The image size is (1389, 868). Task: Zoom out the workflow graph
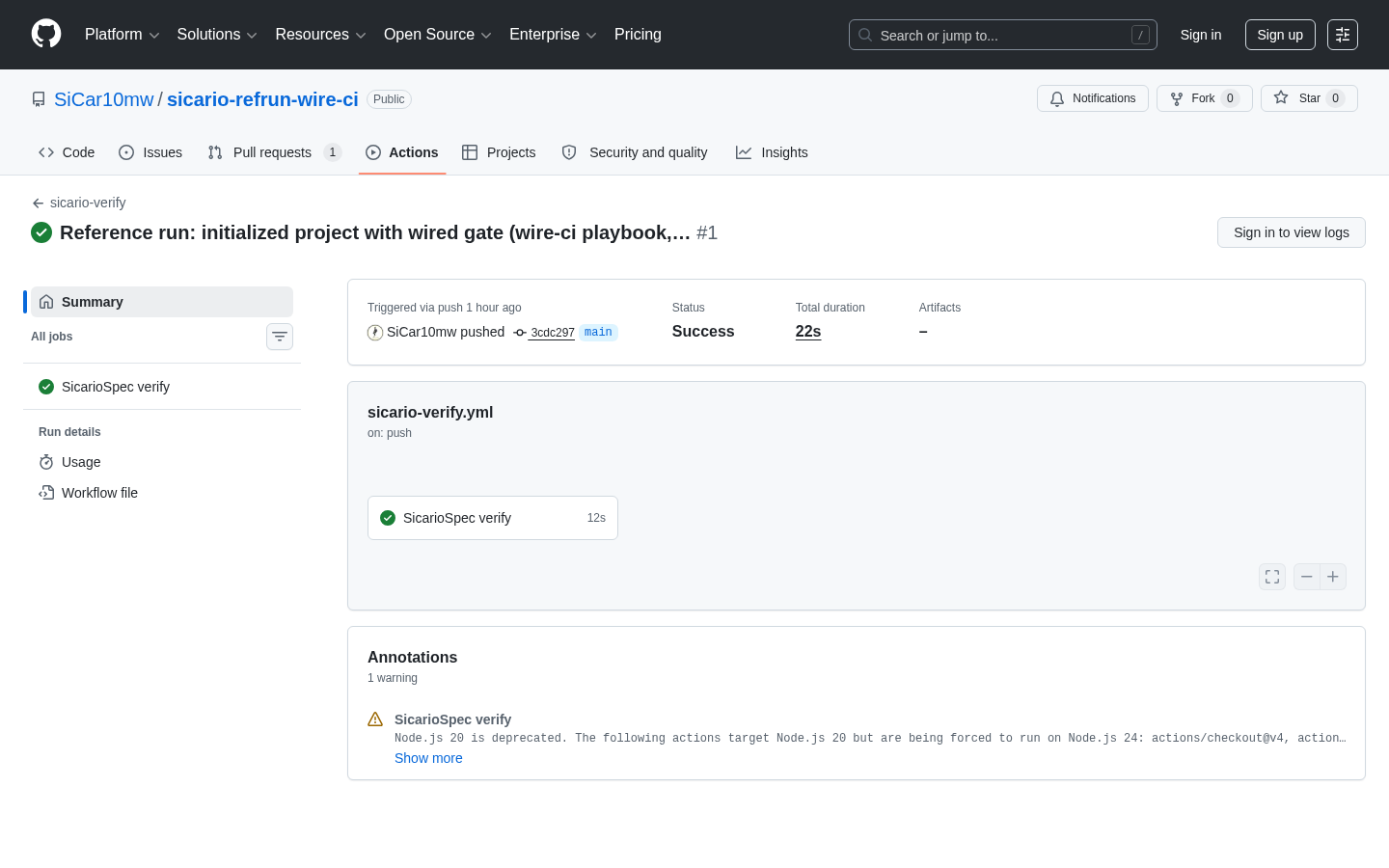point(1306,577)
